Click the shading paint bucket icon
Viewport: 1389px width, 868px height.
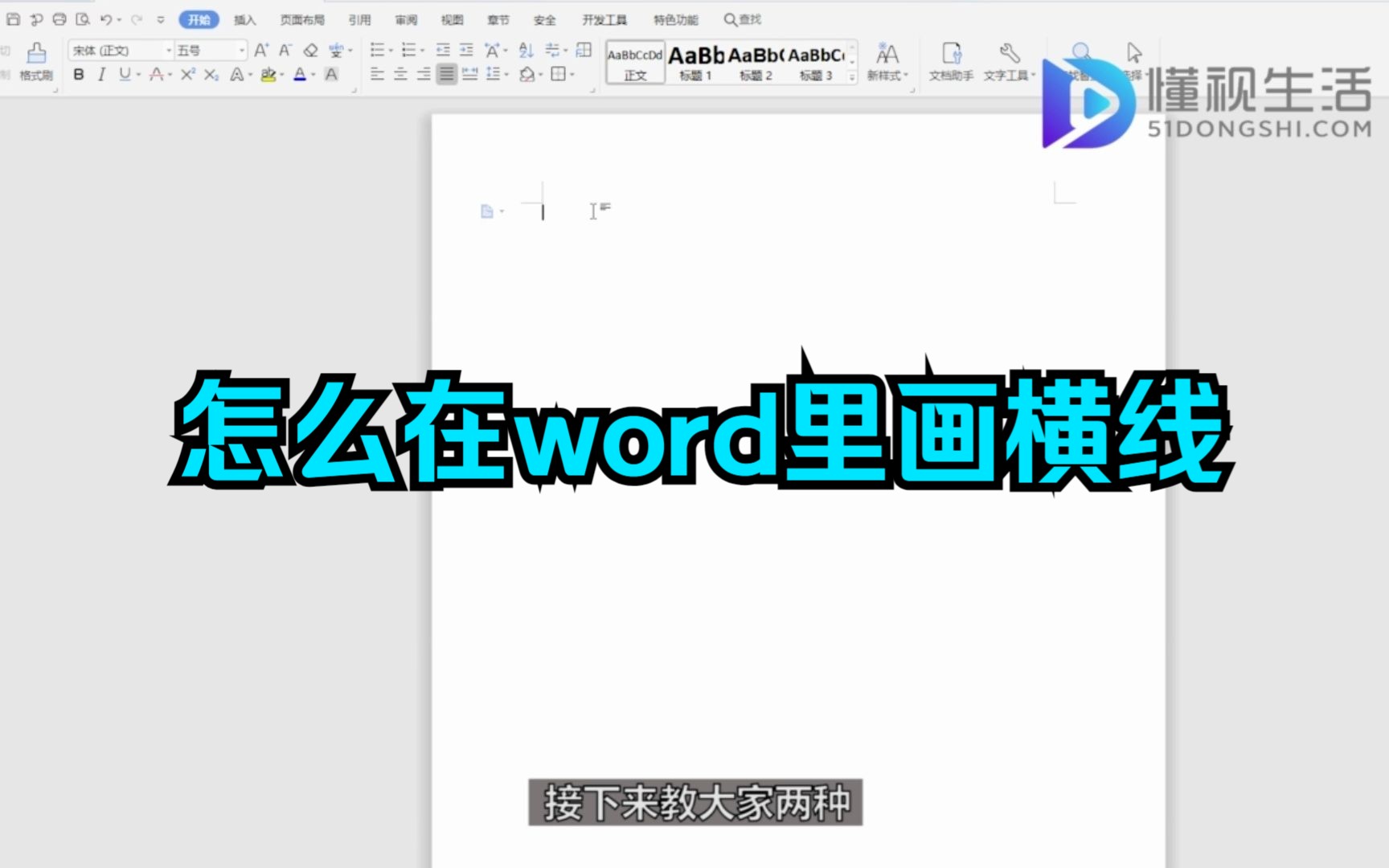coord(527,75)
